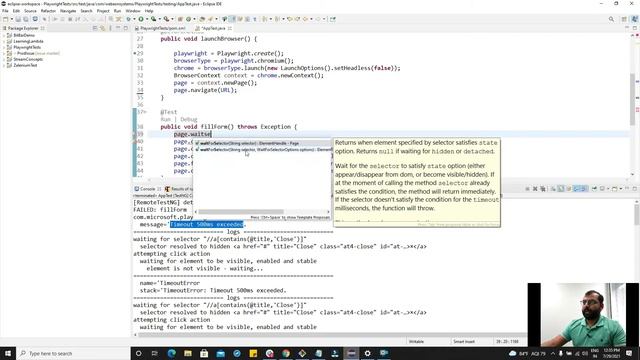This screenshot has width=640, height=360.
Task: Click the New Java Class icon
Action: point(188,19)
